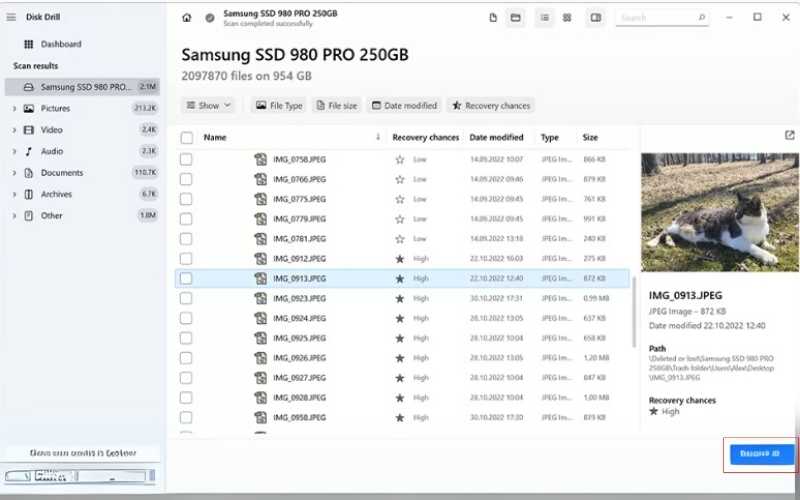Switch to folder view icon in the toolbar
This screenshot has width=800, height=500.
(x=516, y=18)
